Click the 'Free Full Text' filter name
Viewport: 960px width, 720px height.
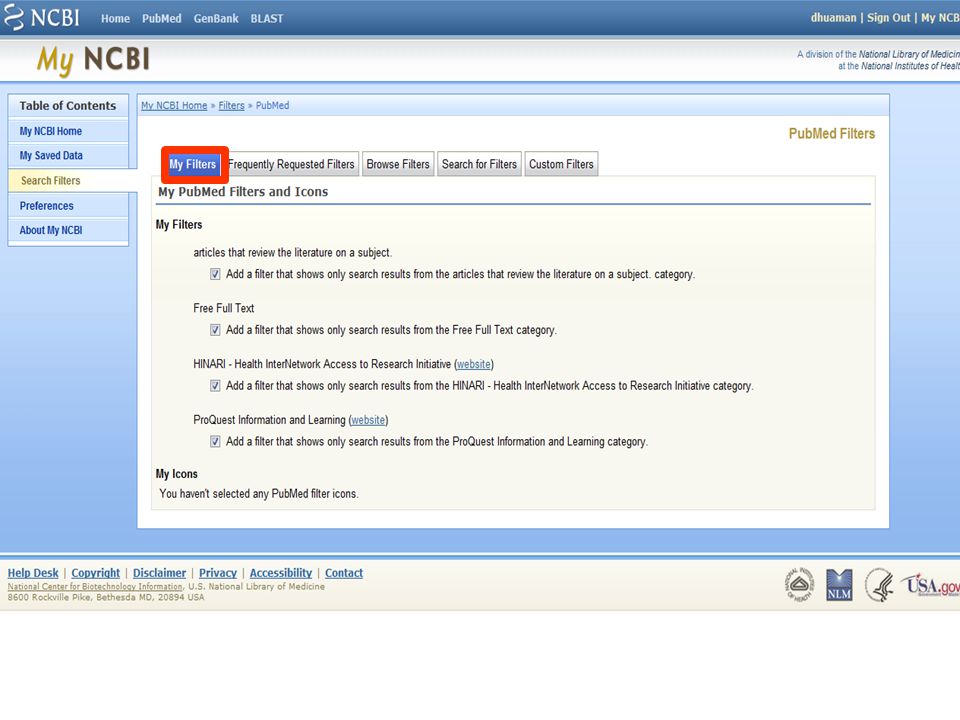tap(223, 308)
